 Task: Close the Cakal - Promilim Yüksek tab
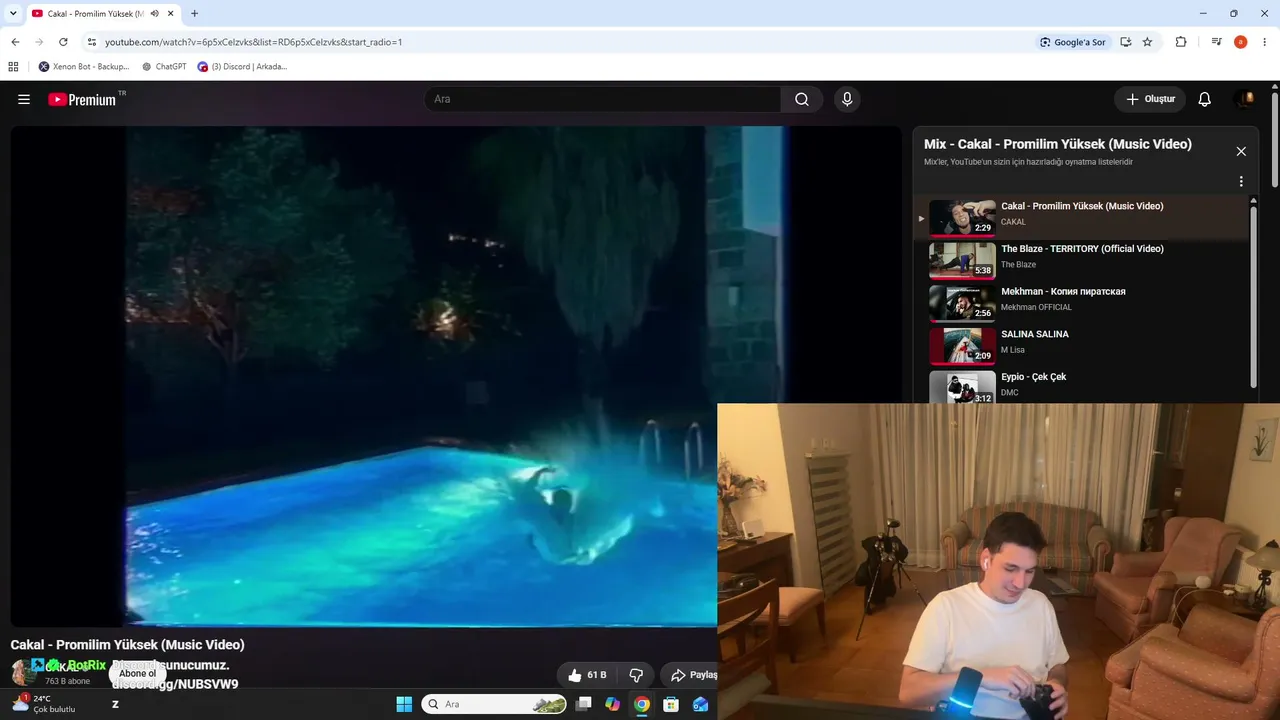[171, 14]
